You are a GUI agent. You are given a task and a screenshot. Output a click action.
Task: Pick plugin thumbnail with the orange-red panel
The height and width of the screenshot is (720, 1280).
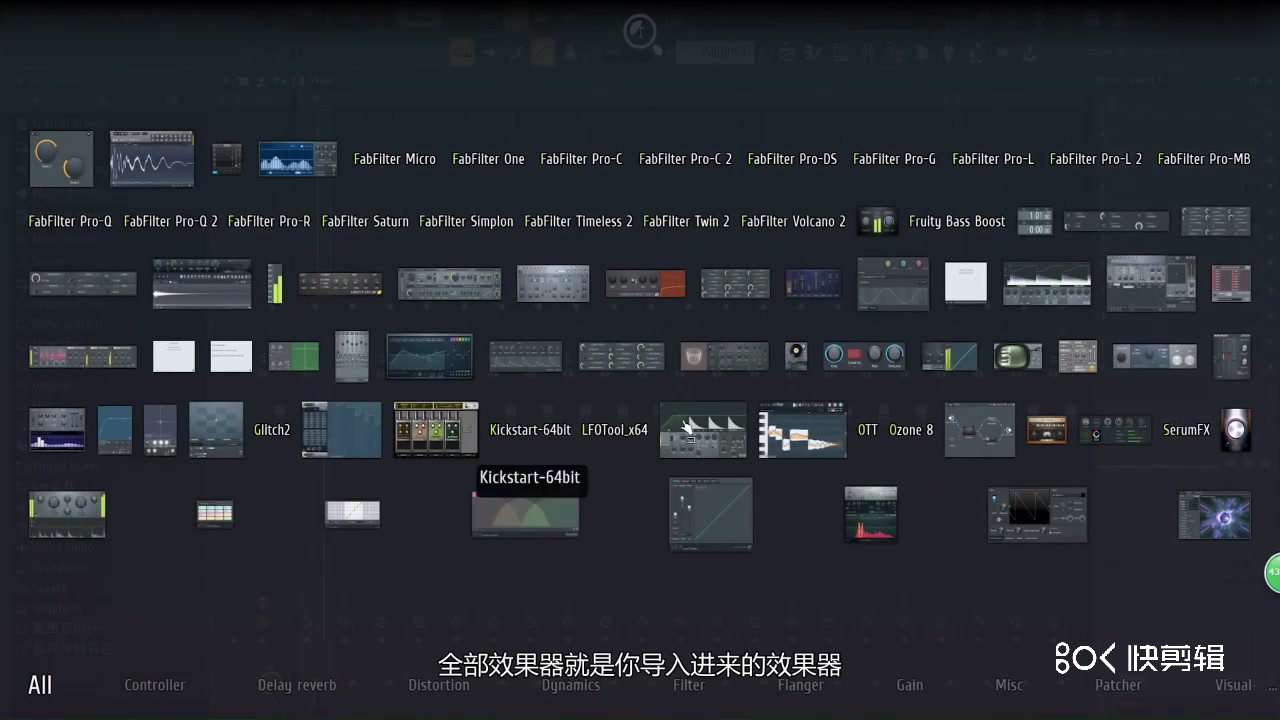[645, 284]
